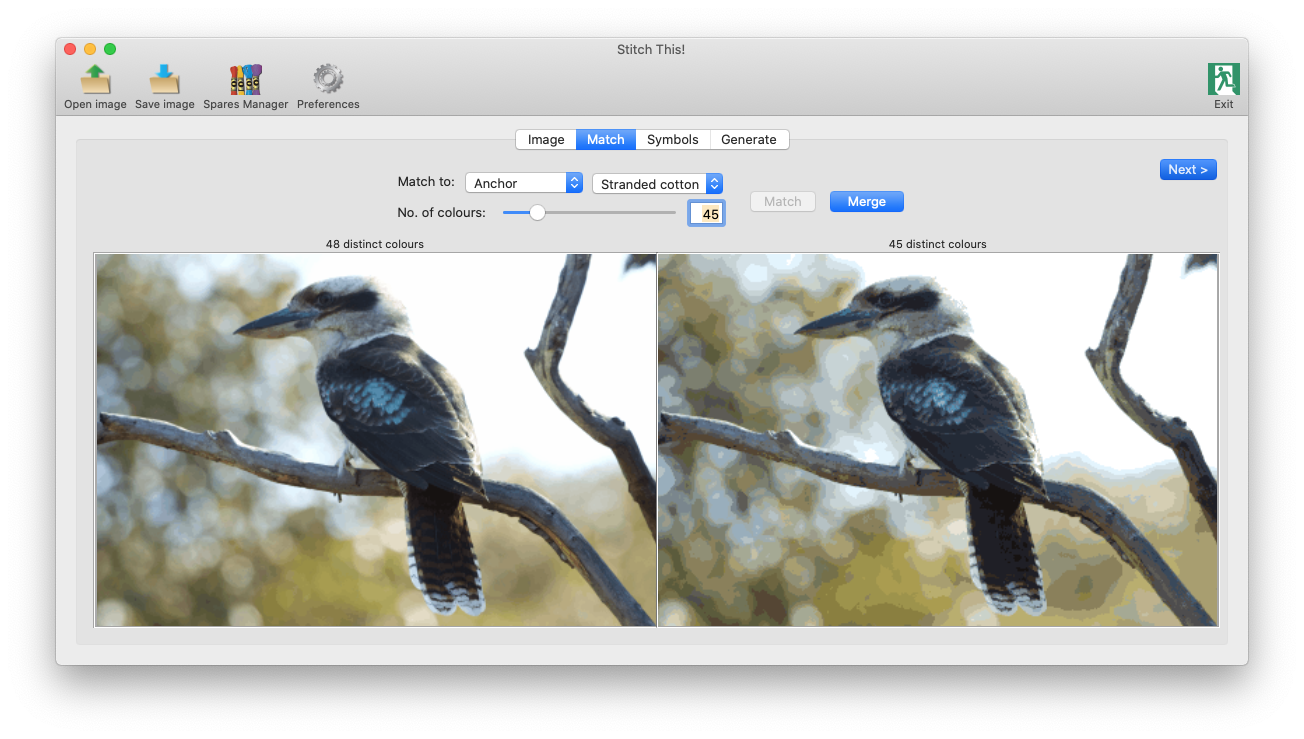Click the Save image toolbar icon

164,81
